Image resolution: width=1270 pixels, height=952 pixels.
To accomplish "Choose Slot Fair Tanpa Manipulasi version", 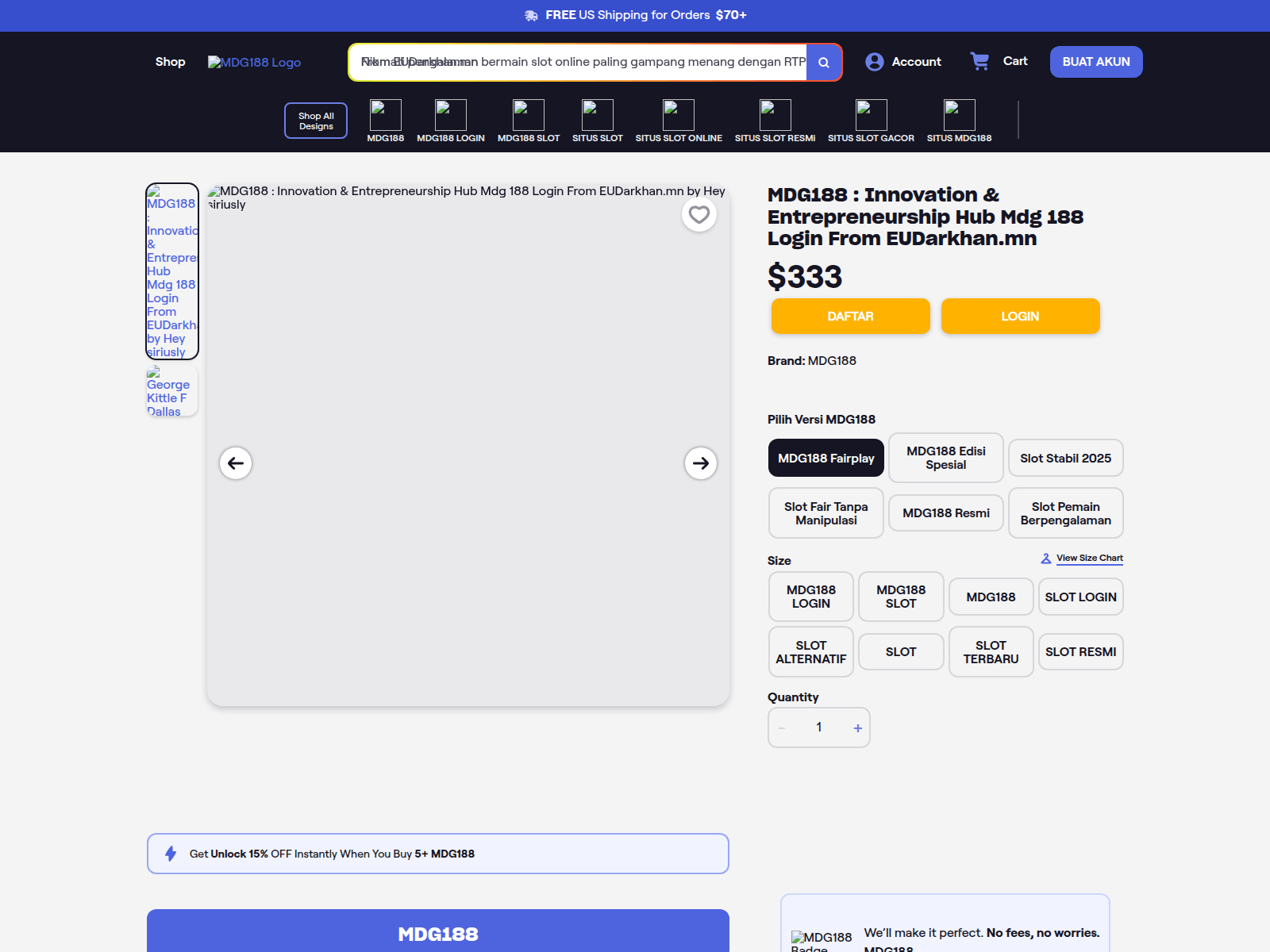I will click(x=826, y=513).
